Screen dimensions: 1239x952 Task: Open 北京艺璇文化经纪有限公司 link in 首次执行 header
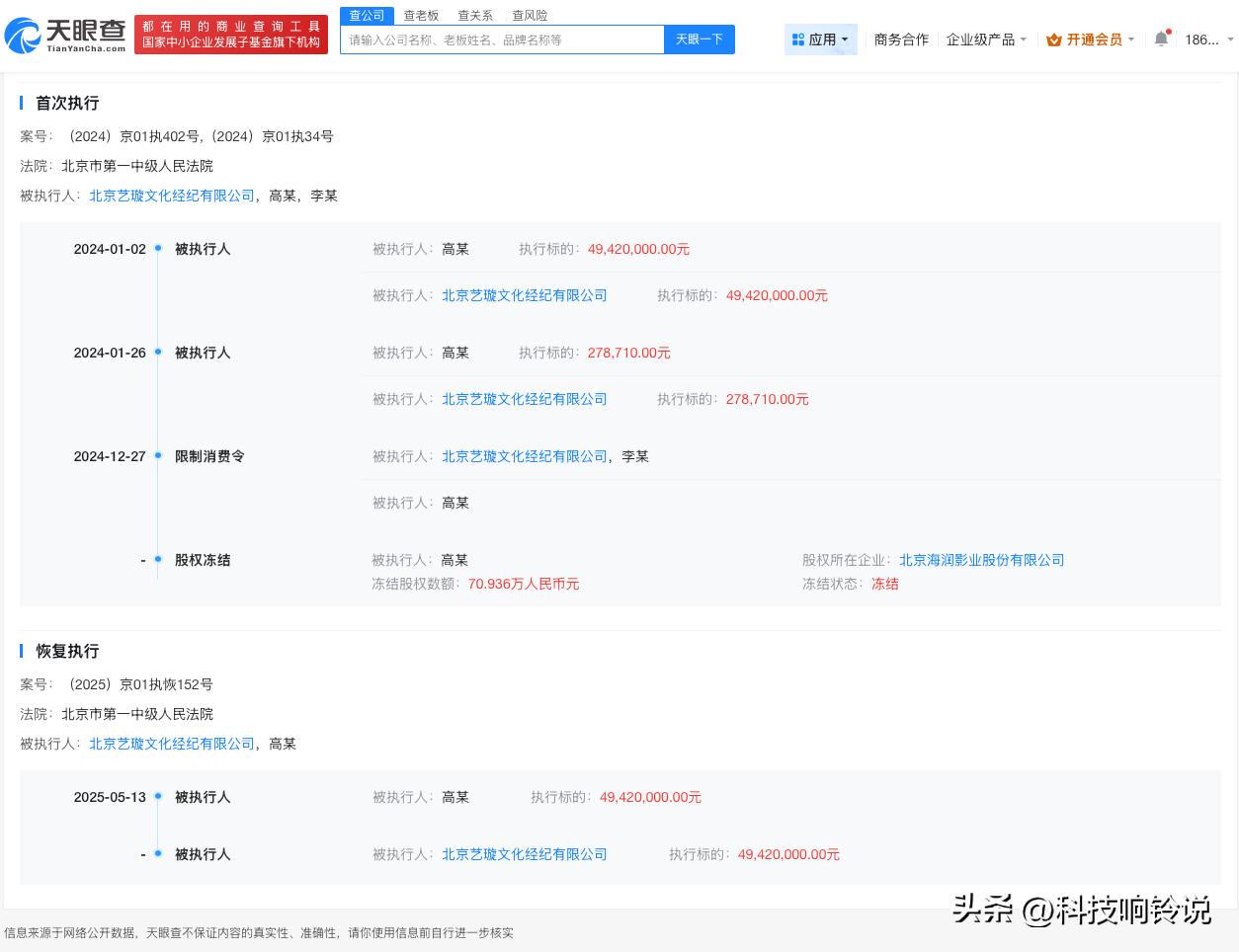[172, 196]
